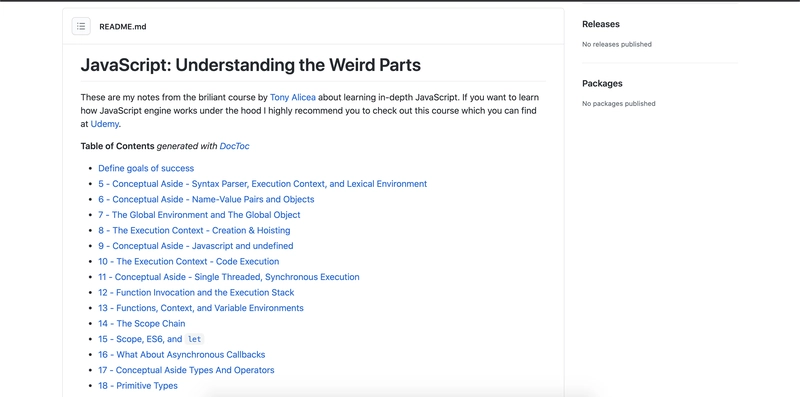Open 15 Scope, ES6, and let
The width and height of the screenshot is (800, 397).
click(x=151, y=339)
